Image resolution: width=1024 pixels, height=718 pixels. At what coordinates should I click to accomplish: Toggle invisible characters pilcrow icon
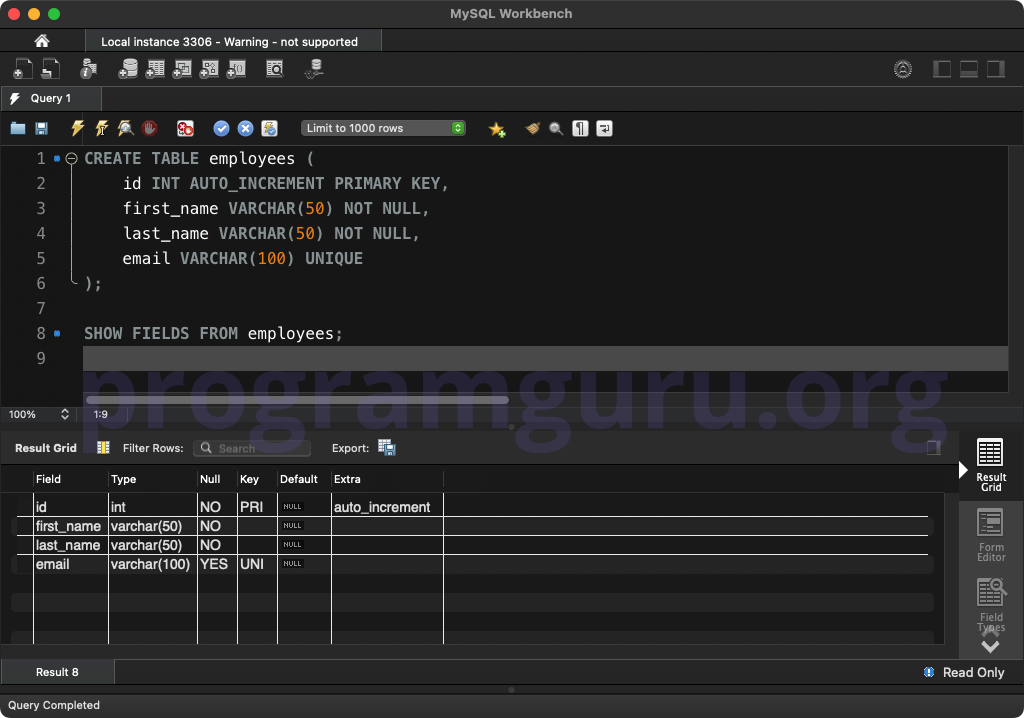coord(581,128)
